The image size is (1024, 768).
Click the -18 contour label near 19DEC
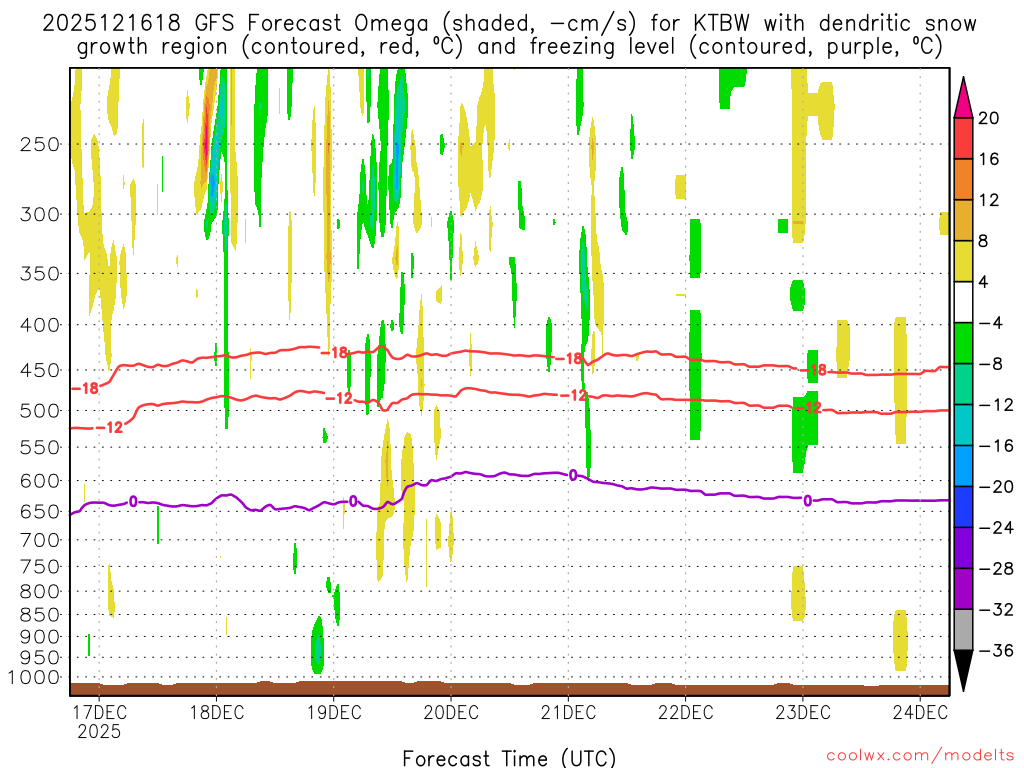(x=335, y=353)
